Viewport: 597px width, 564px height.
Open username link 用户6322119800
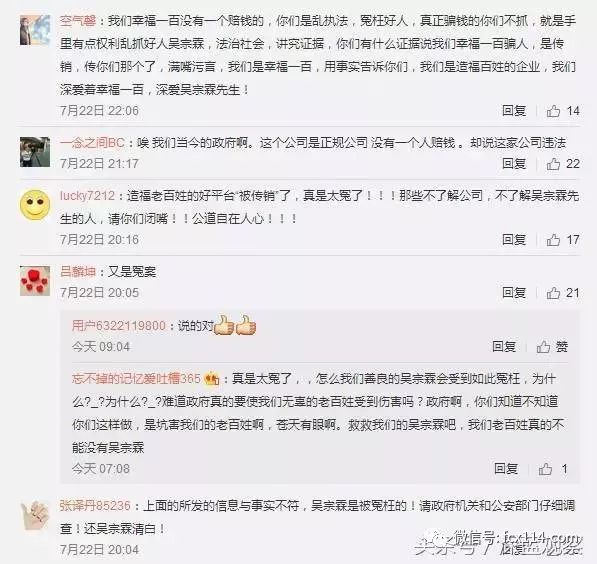119,326
